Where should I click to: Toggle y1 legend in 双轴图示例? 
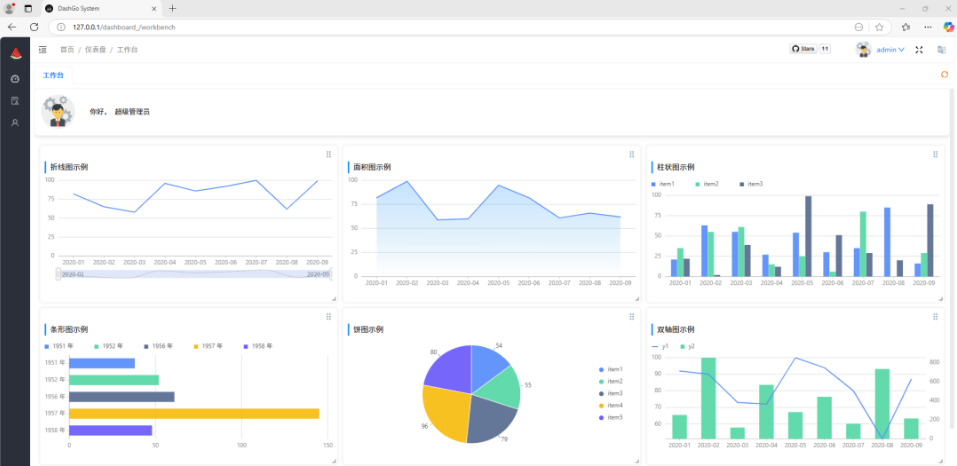point(660,346)
